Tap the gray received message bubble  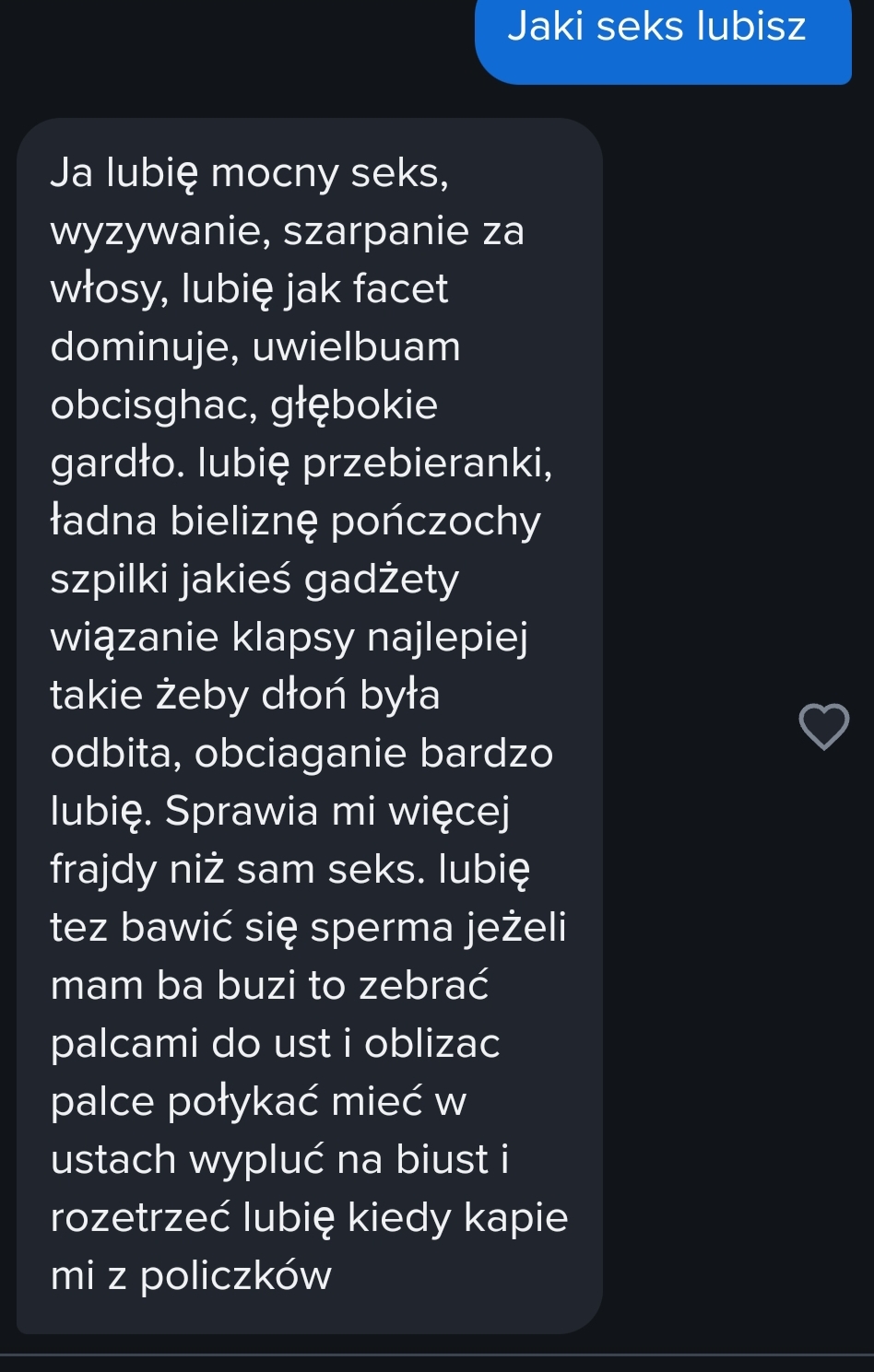(x=309, y=724)
